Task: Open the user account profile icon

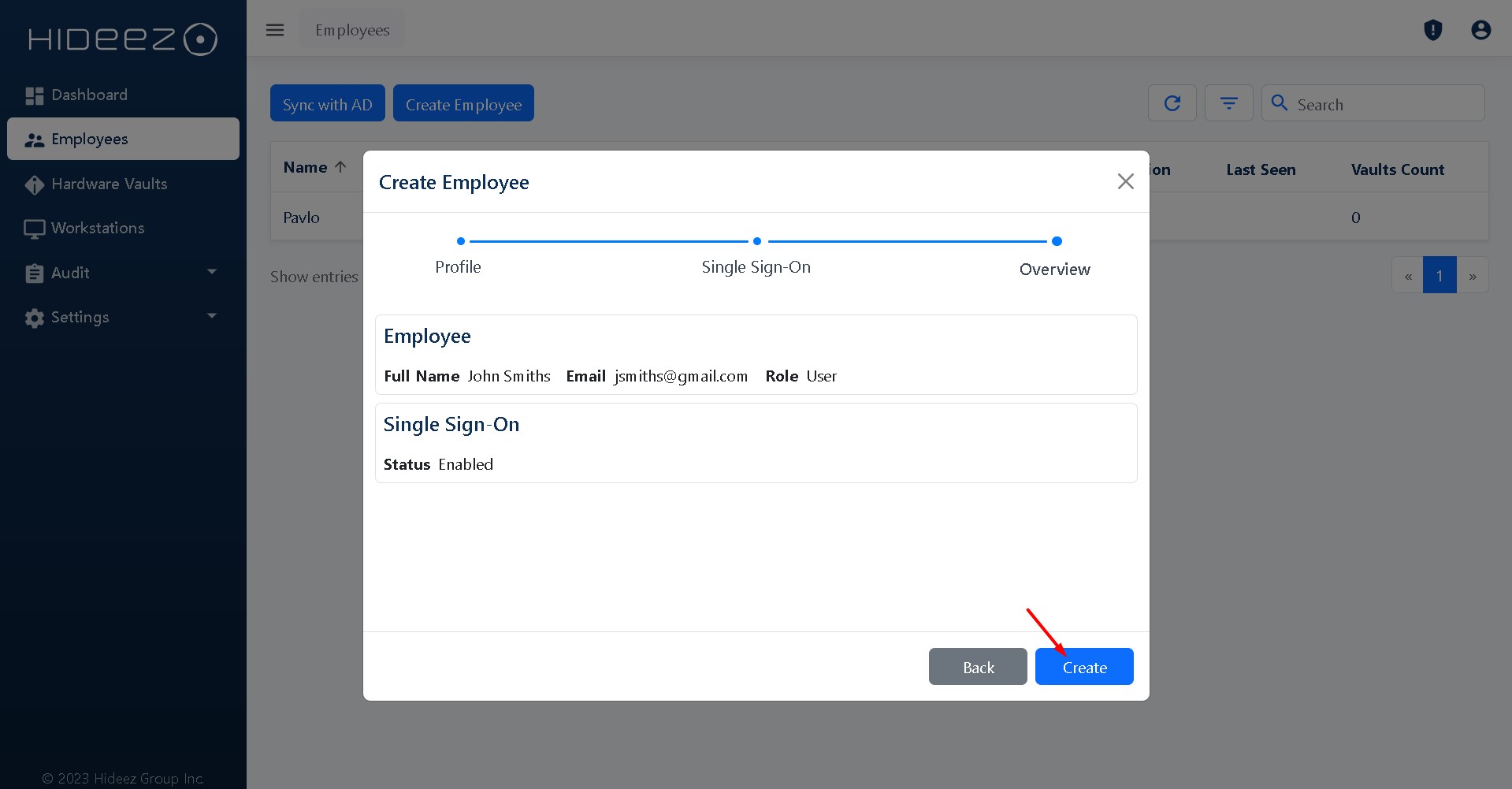Action: tap(1480, 30)
